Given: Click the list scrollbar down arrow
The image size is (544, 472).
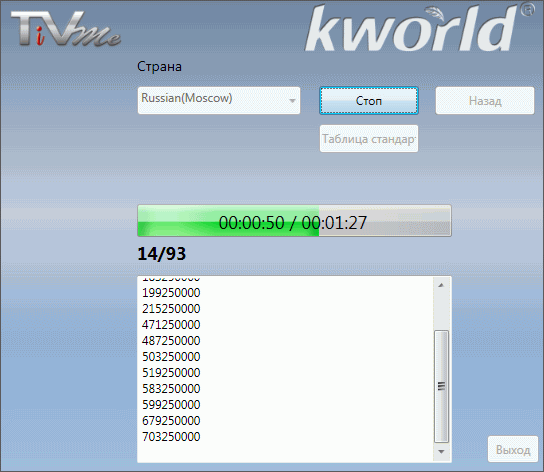Looking at the screenshot, I should coord(441,452).
